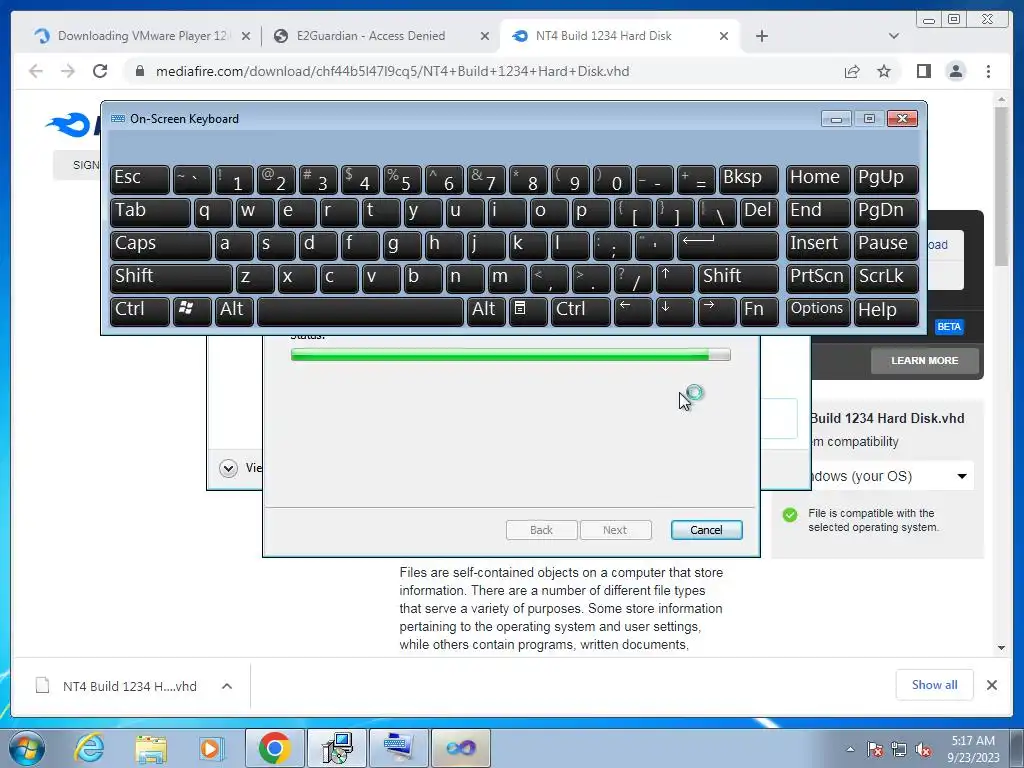Click the installer green progress bar

click(x=511, y=355)
